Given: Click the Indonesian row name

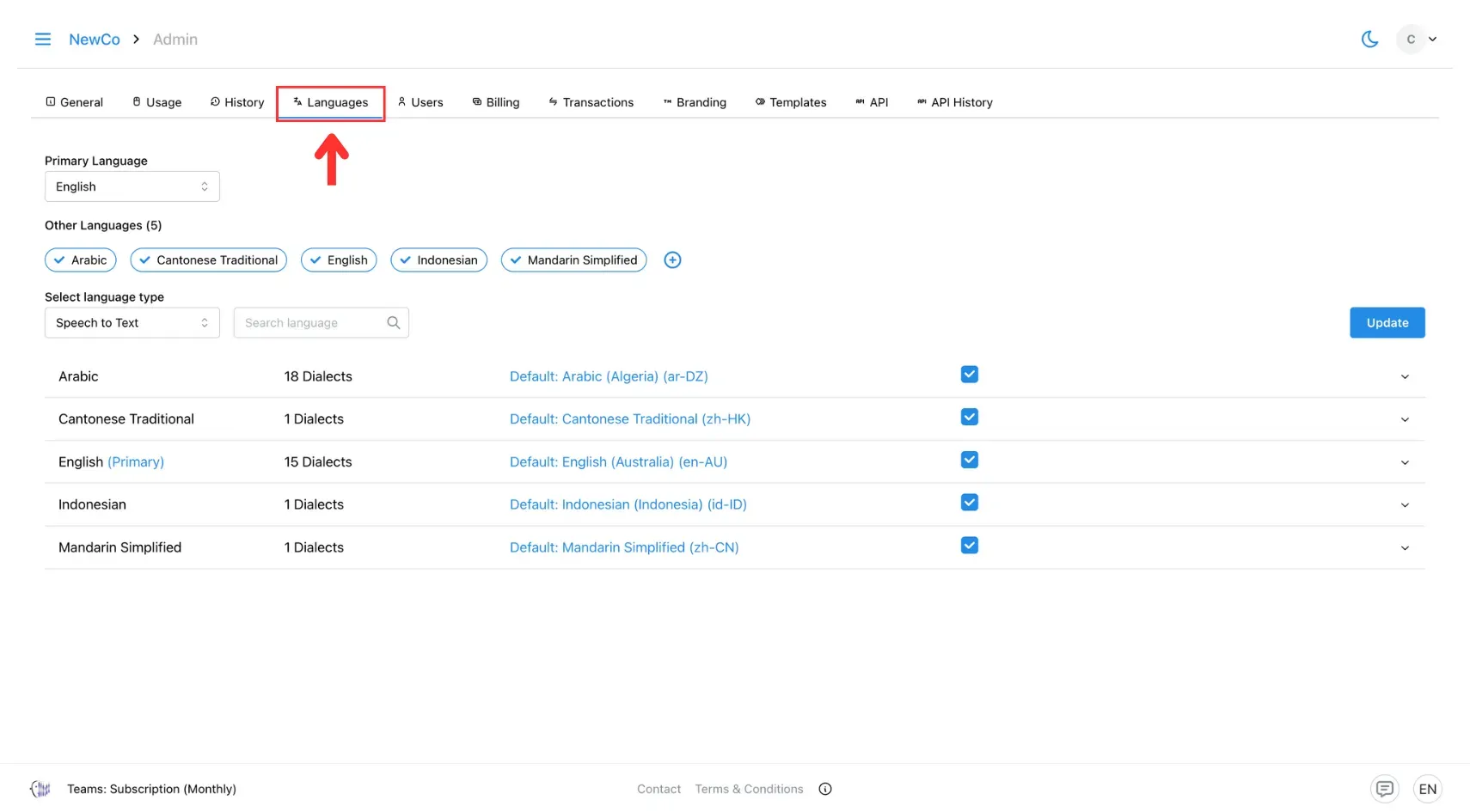Looking at the screenshot, I should tap(92, 504).
